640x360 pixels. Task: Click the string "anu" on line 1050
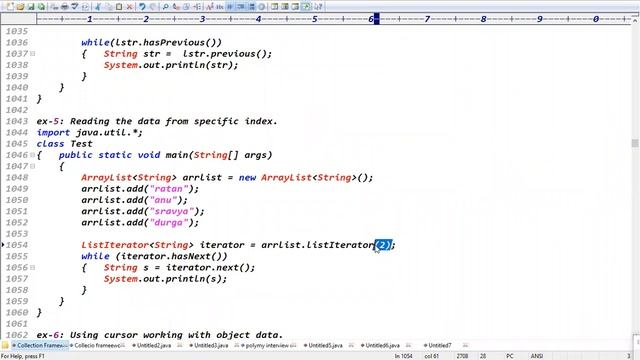coord(163,200)
